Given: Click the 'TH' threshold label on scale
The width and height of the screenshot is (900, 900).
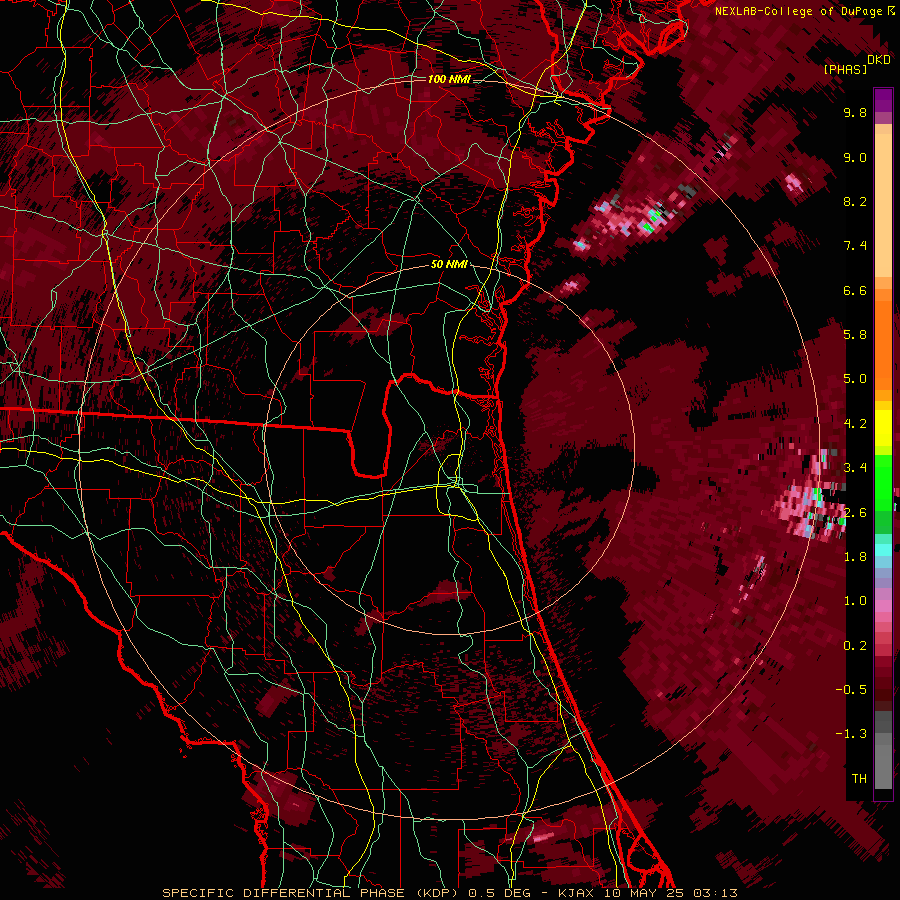Looking at the screenshot, I should point(859,779).
